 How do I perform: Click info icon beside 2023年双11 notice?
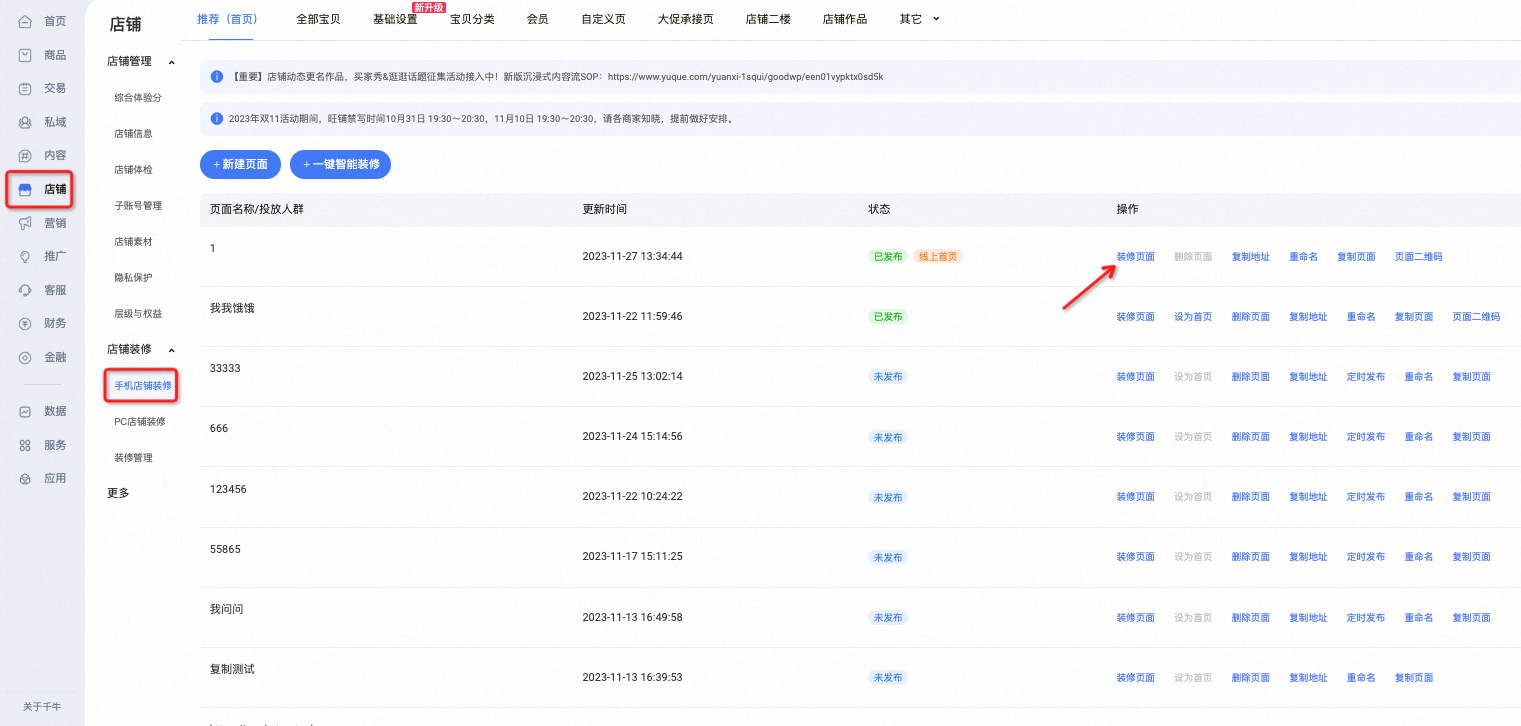pyautogui.click(x=217, y=118)
